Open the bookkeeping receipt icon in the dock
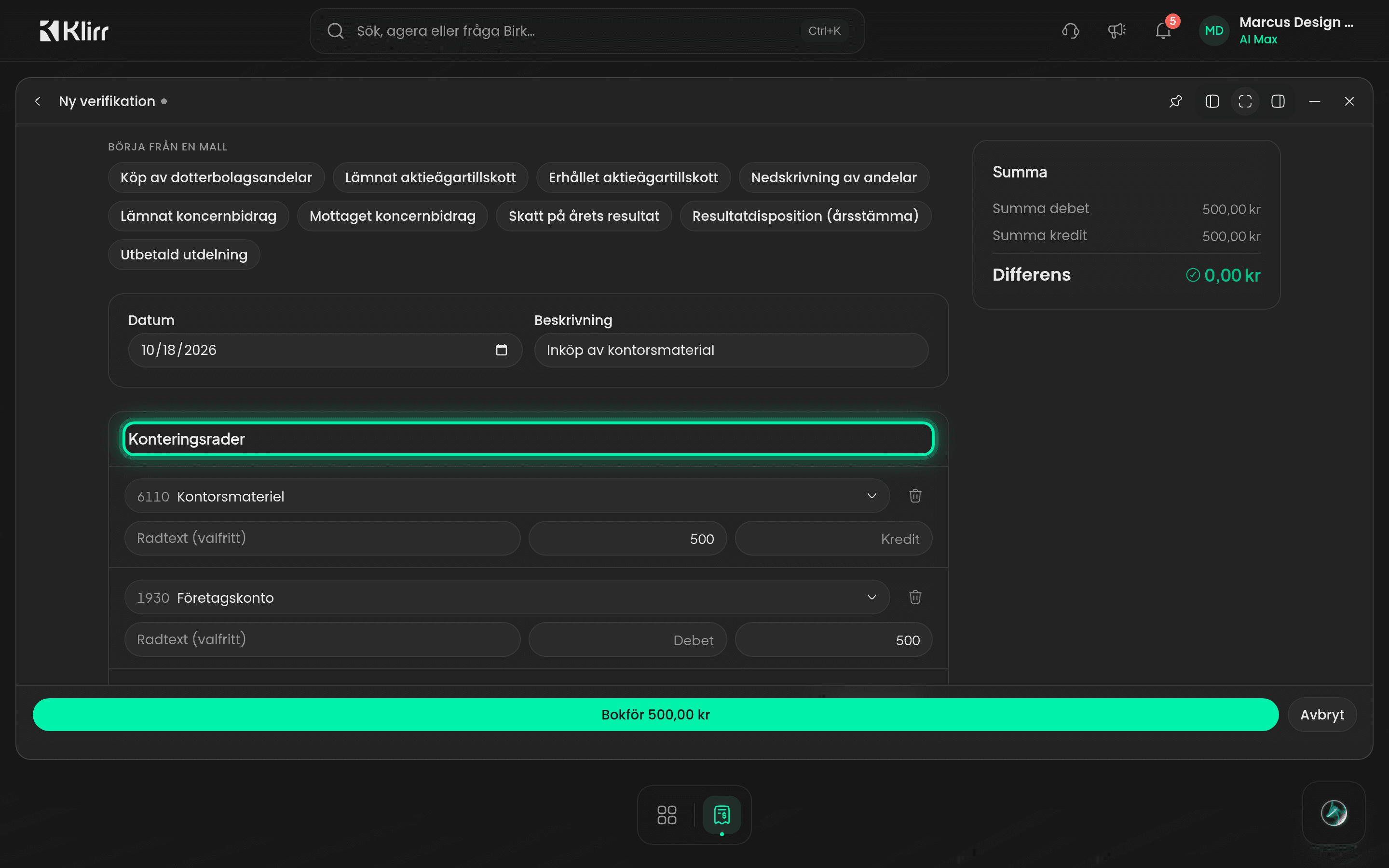Screen dimensions: 1389x868 [722, 814]
